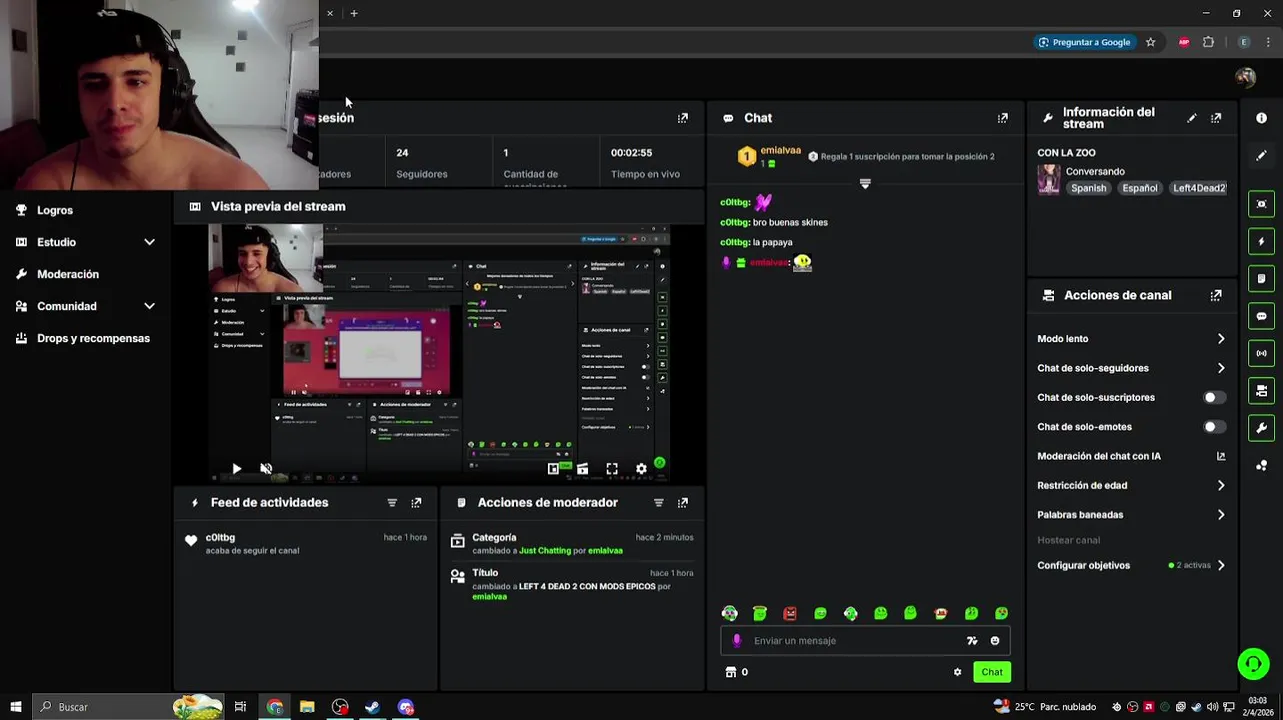Open the green support headset button
This screenshot has height=720, width=1283.
(x=1253, y=664)
